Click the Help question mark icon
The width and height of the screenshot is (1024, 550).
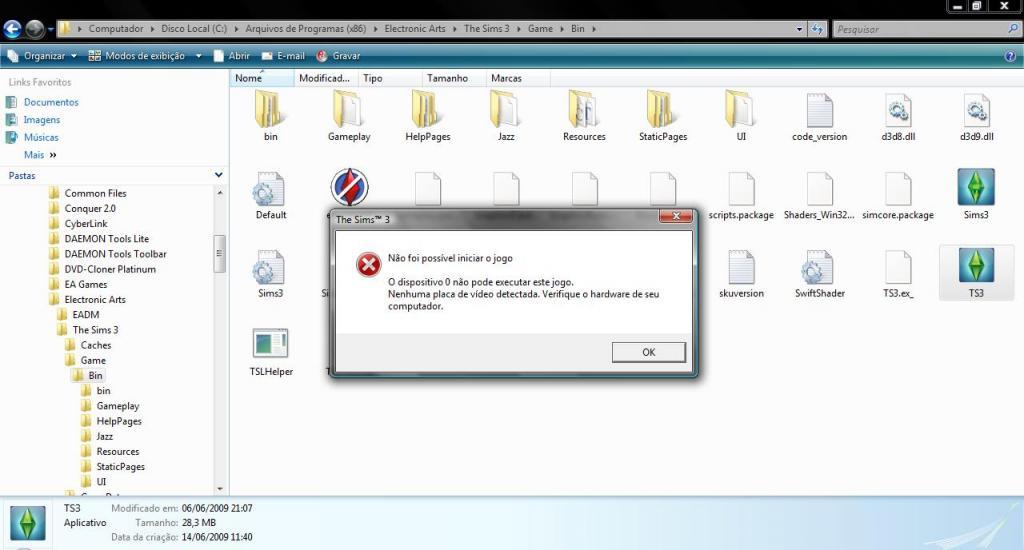[x=1010, y=56]
